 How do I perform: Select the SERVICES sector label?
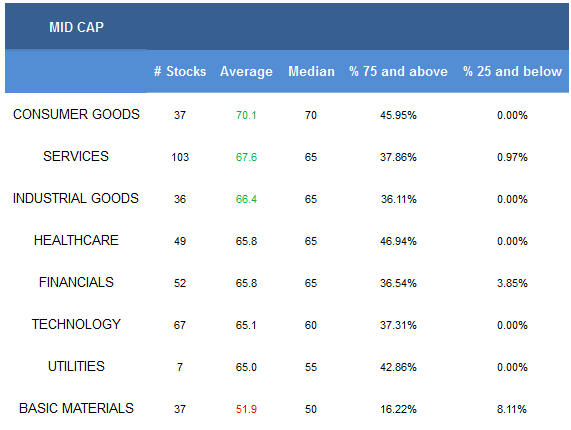click(x=76, y=156)
